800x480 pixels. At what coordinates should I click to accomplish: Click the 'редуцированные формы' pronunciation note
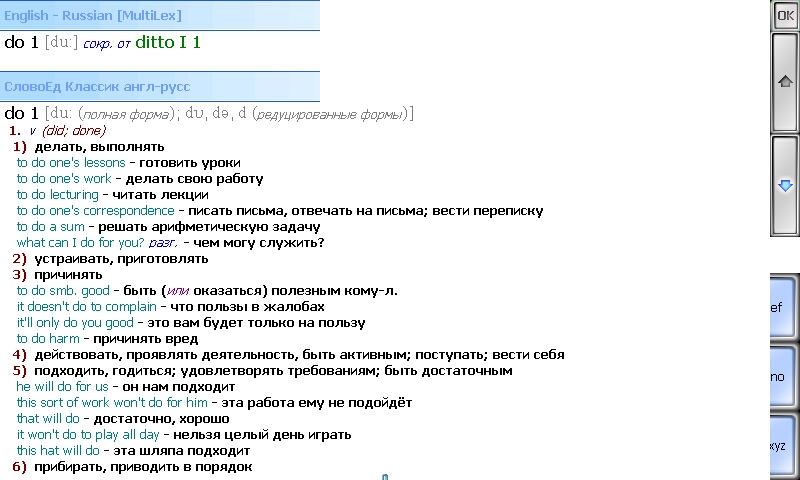pyautogui.click(x=330, y=115)
